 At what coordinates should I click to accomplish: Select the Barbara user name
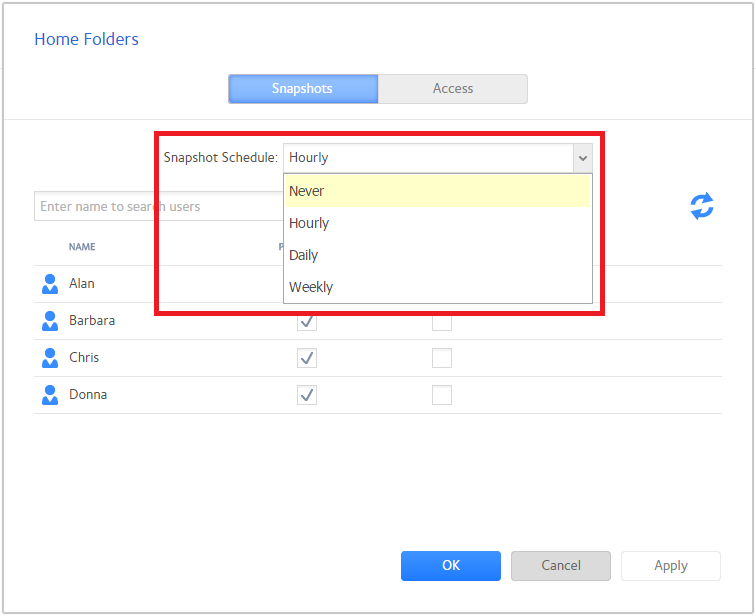[x=92, y=321]
